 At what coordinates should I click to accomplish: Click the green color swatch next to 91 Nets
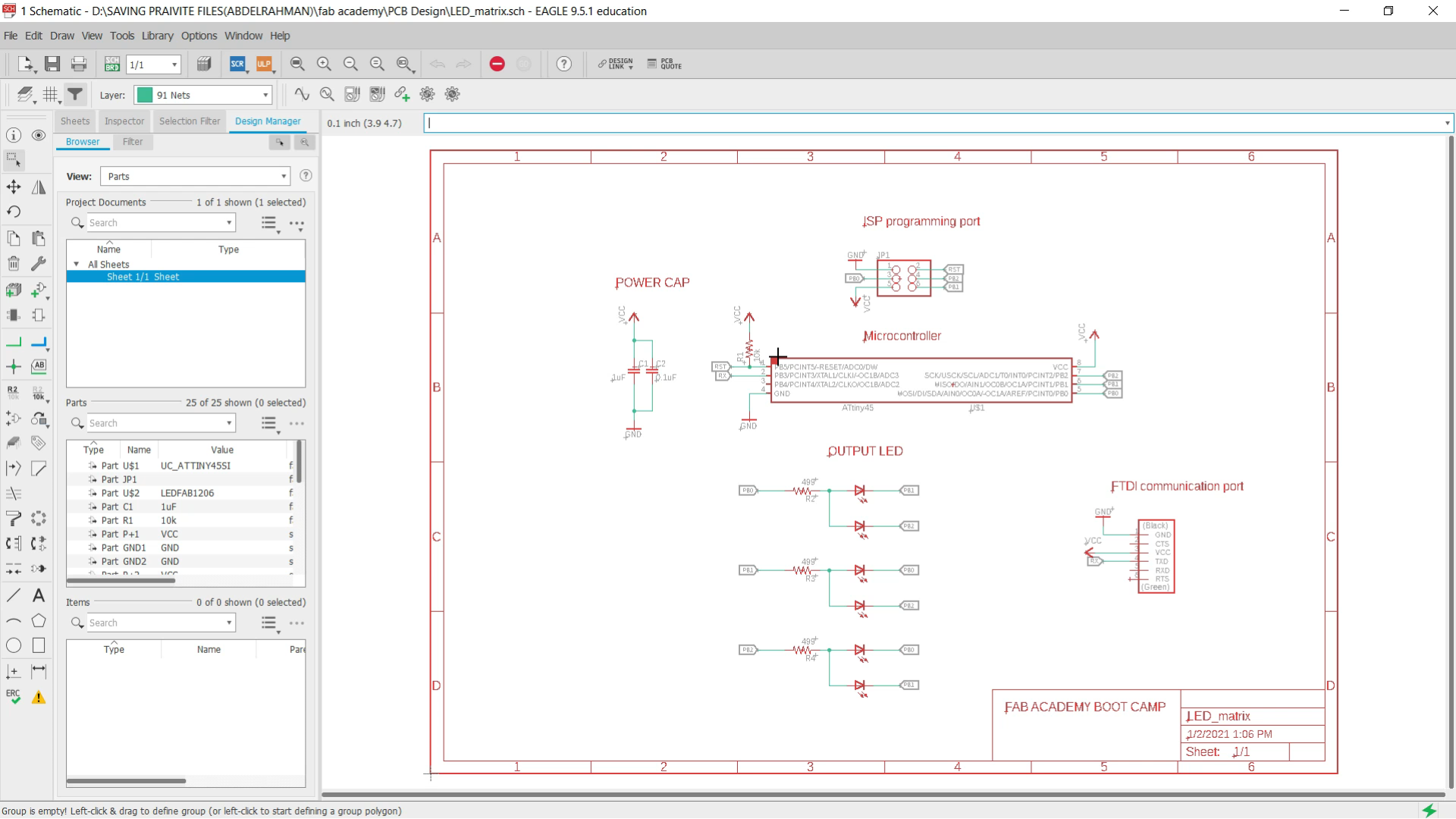144,95
